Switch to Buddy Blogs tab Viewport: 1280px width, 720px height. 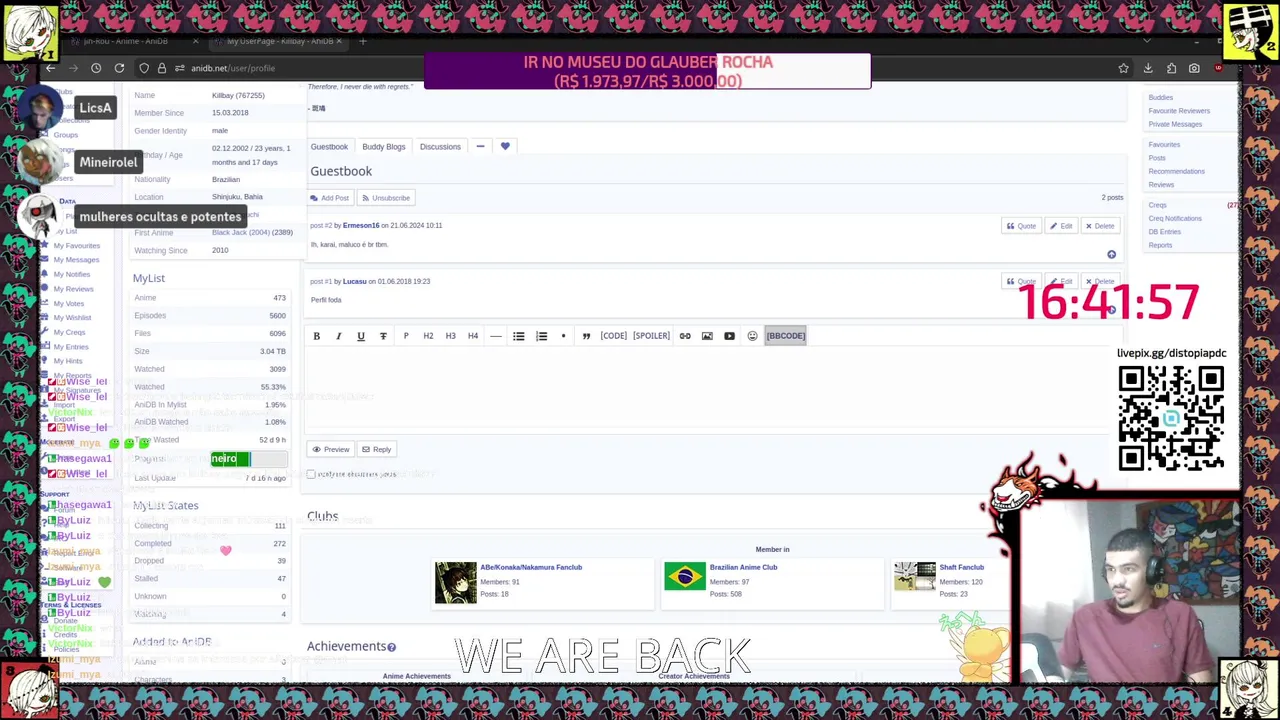(384, 147)
